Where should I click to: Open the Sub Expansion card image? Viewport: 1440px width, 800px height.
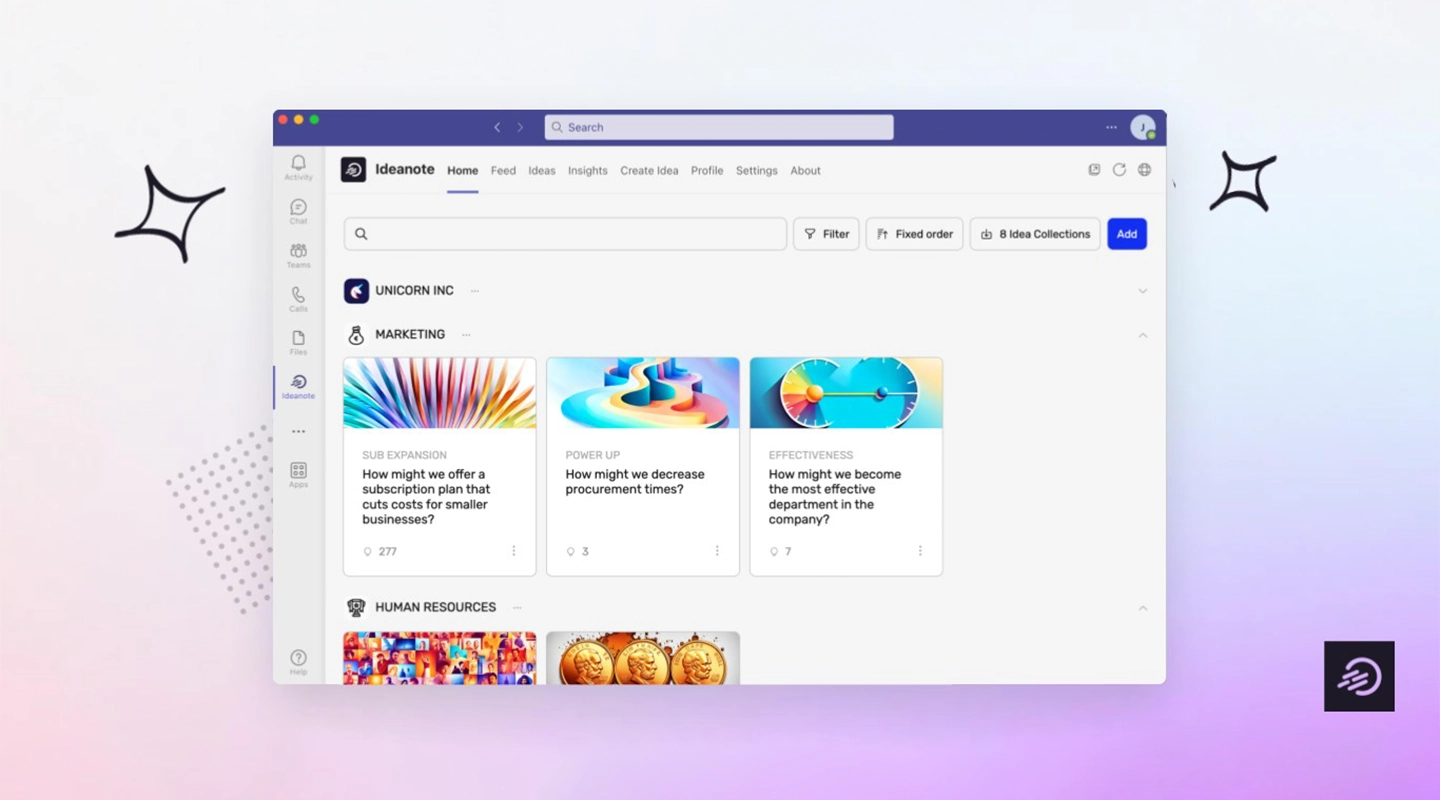point(440,393)
